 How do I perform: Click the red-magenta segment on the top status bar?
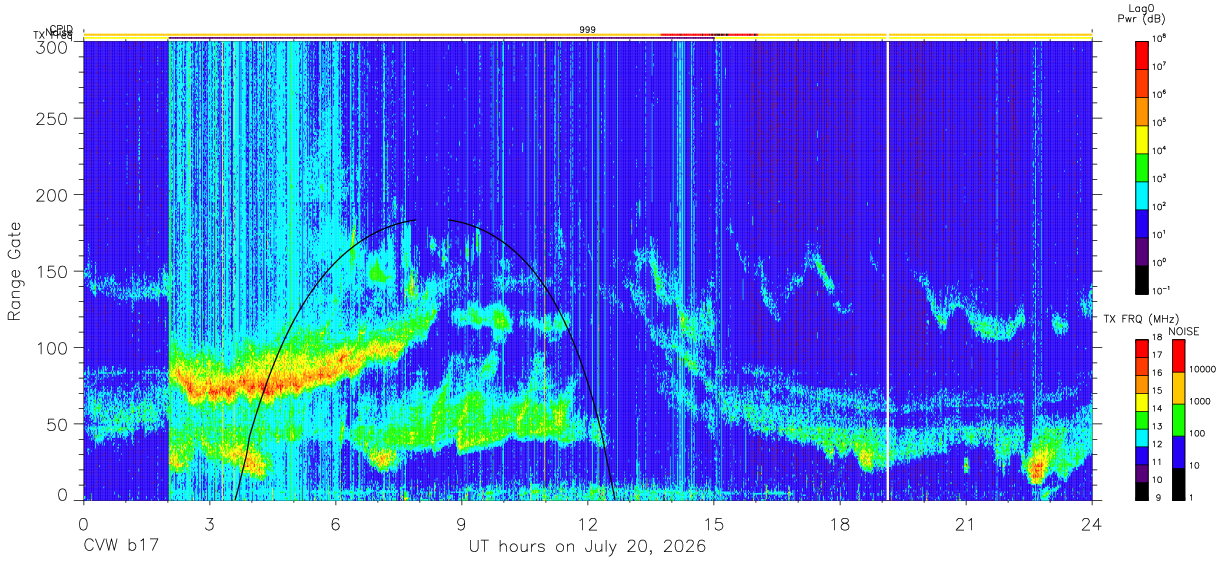point(709,35)
